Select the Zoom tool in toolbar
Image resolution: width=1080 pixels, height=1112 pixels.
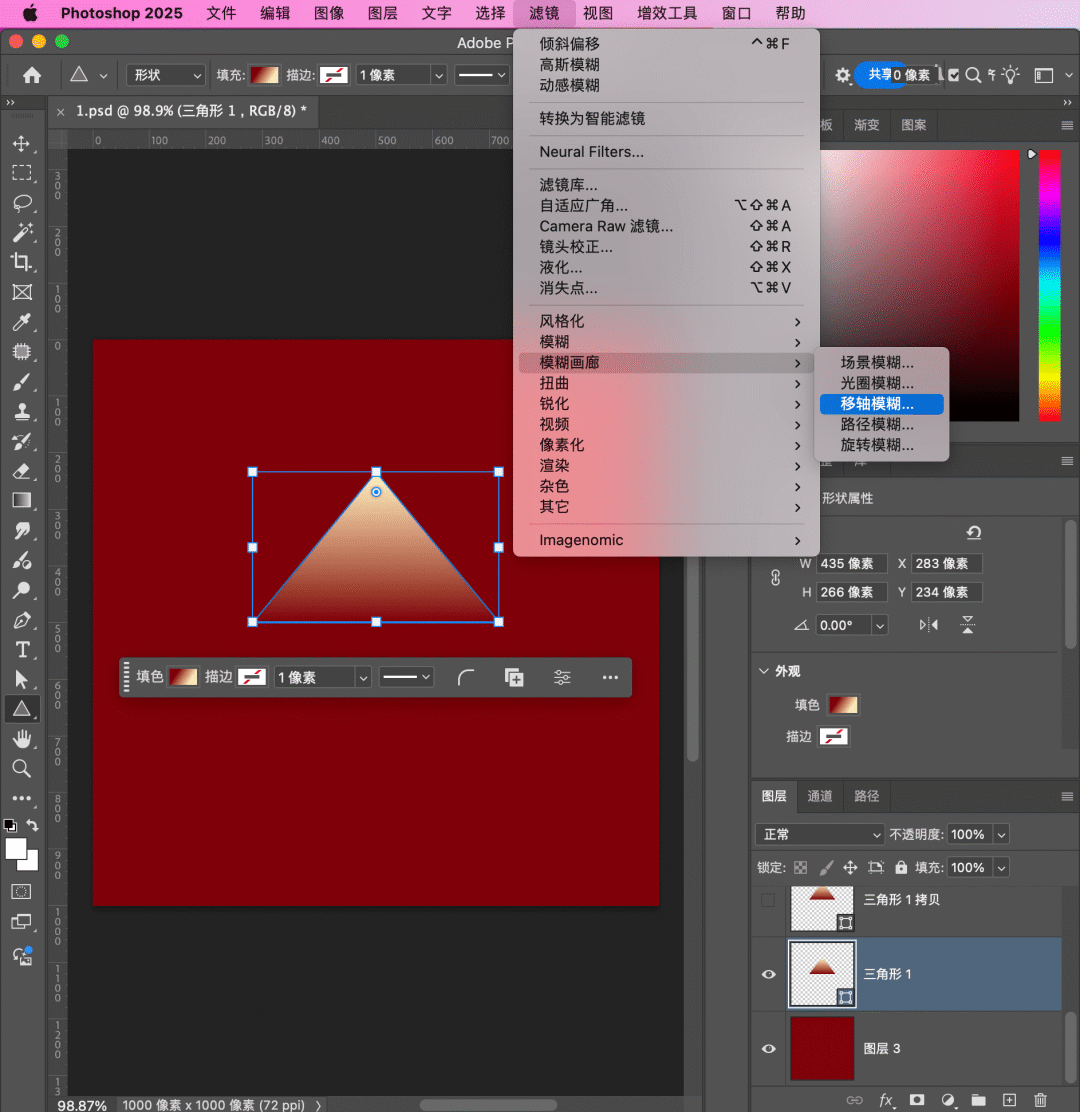click(x=21, y=768)
